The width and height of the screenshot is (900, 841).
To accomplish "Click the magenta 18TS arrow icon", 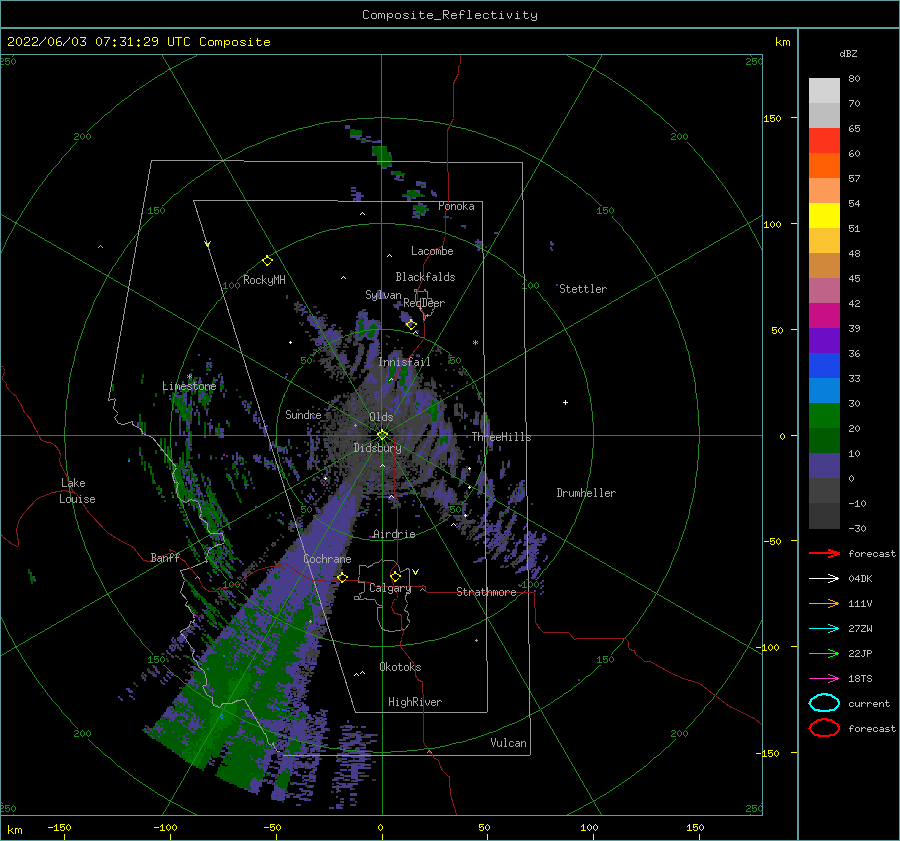I will tap(824, 679).
